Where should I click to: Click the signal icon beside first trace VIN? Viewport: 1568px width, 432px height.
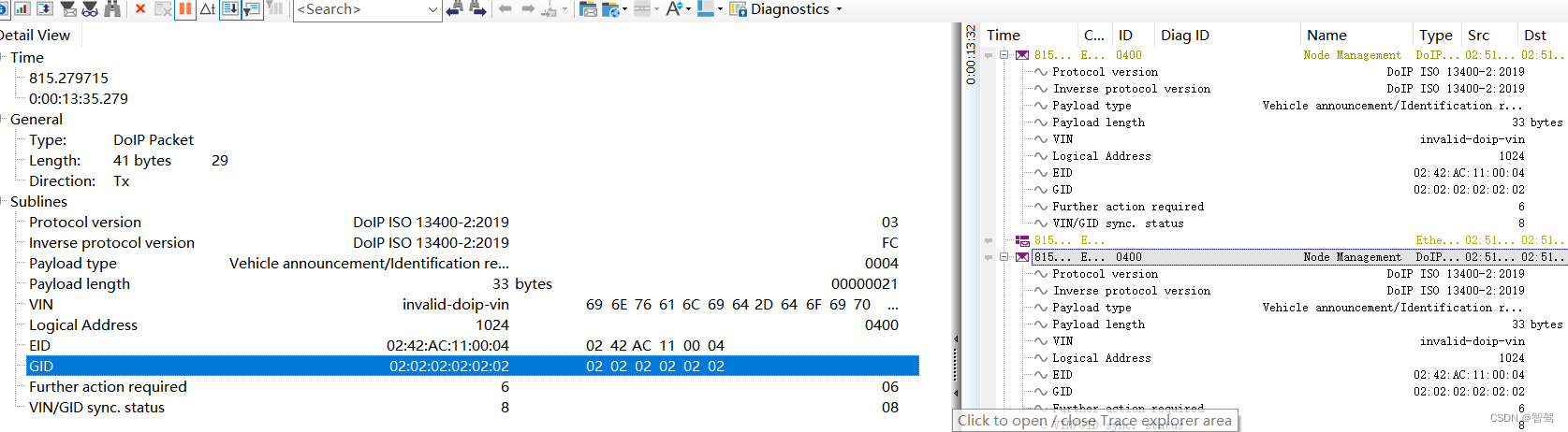(1040, 139)
